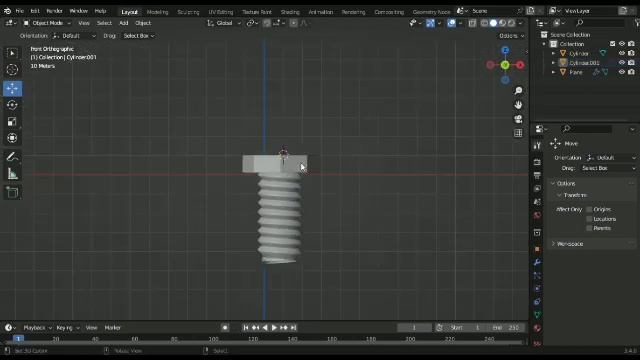
Task: Click the pan view hand icon
Action: tap(518, 105)
